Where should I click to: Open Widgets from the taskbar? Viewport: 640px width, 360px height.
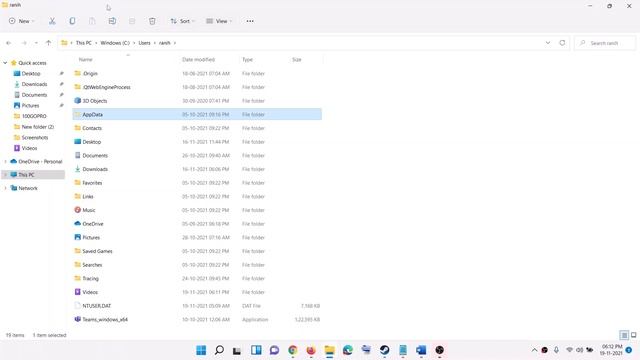point(256,350)
